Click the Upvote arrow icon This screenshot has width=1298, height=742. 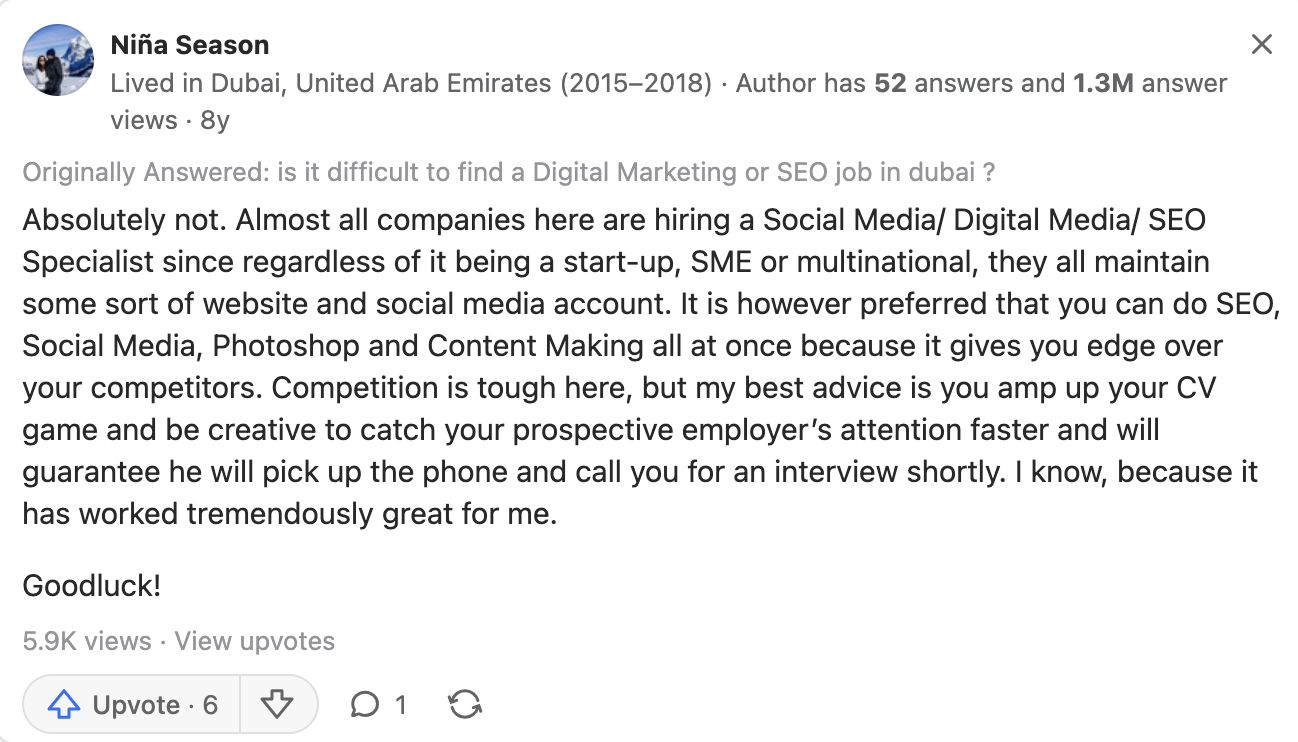coord(64,705)
